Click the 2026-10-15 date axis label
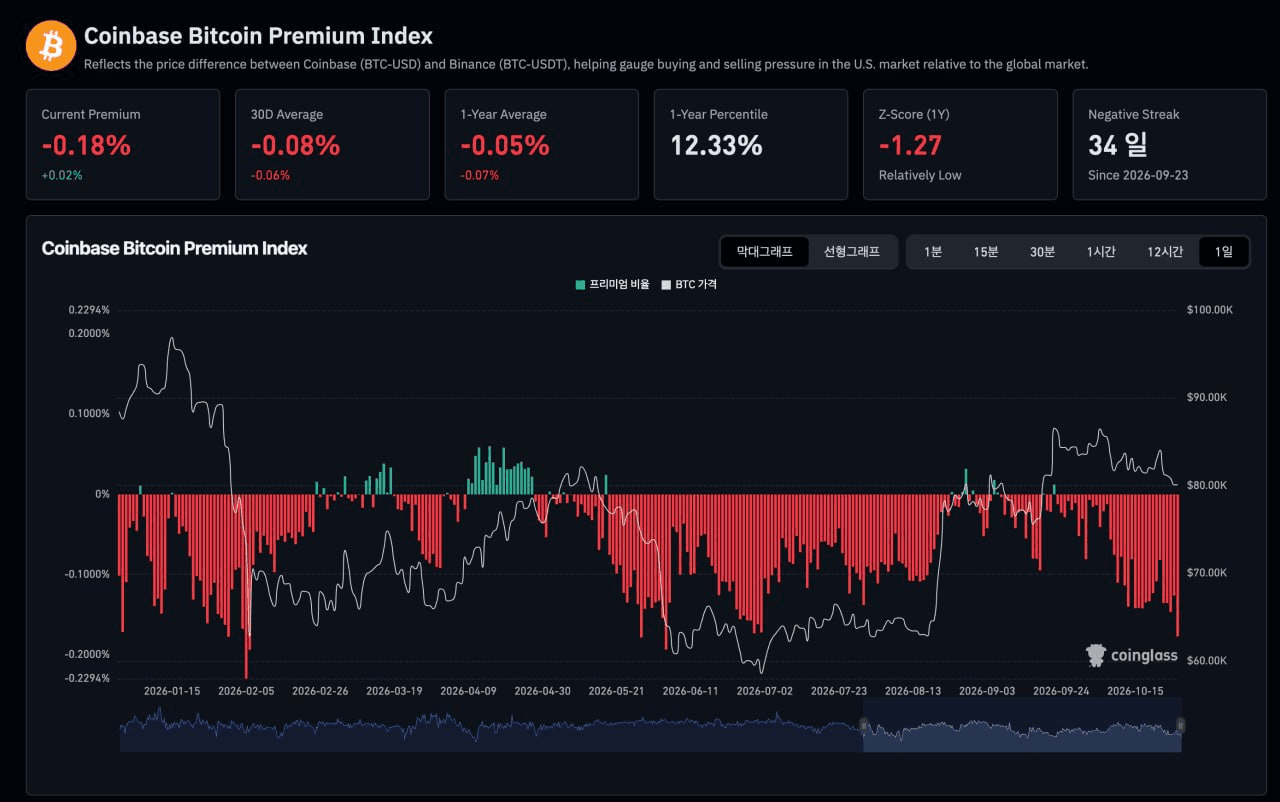Viewport: 1280px width, 802px height. 1135,691
